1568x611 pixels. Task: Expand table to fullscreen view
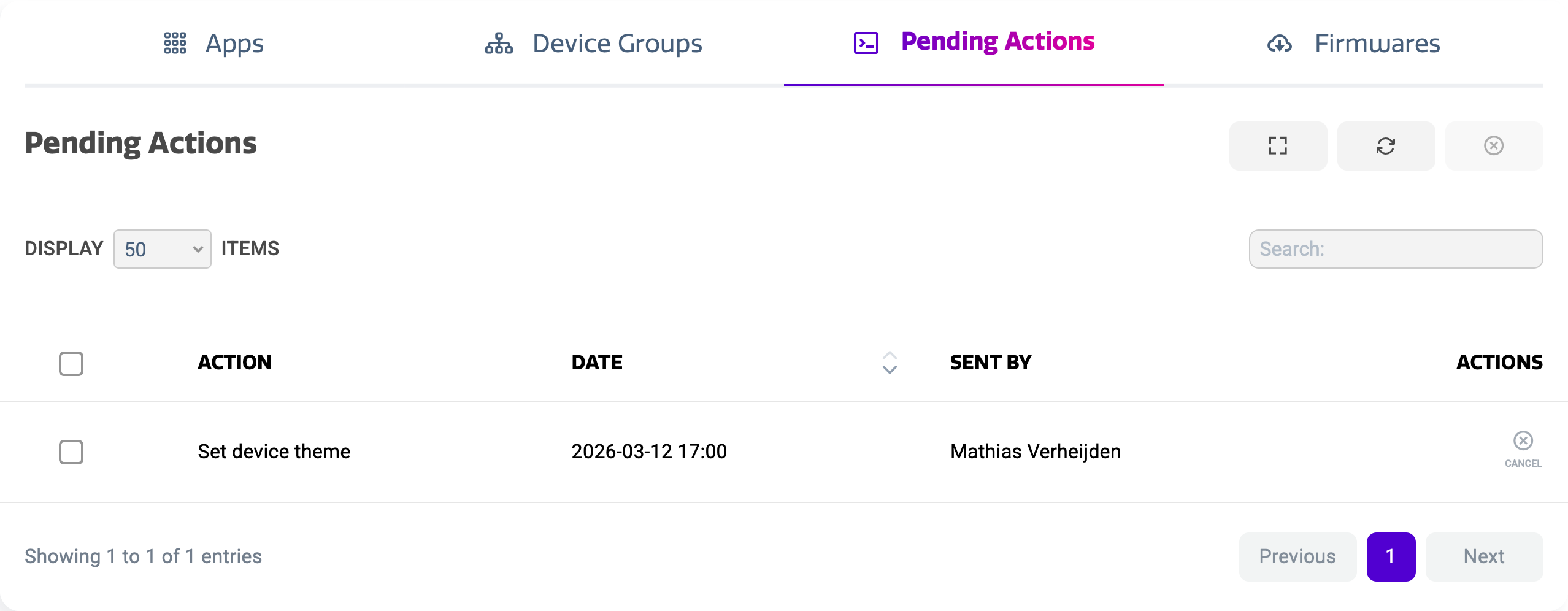click(1278, 146)
